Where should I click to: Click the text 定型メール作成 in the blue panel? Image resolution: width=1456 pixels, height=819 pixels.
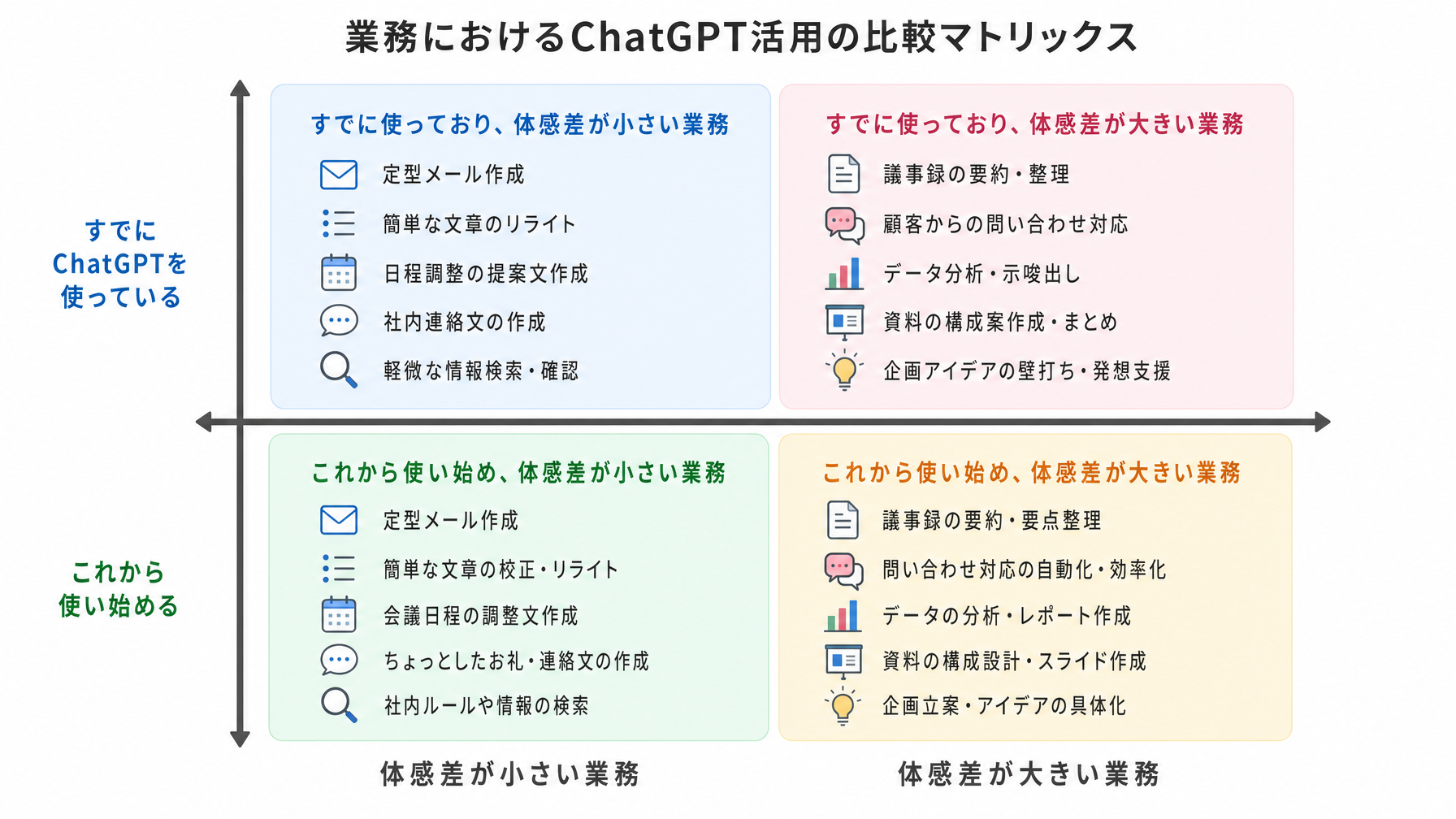(454, 175)
